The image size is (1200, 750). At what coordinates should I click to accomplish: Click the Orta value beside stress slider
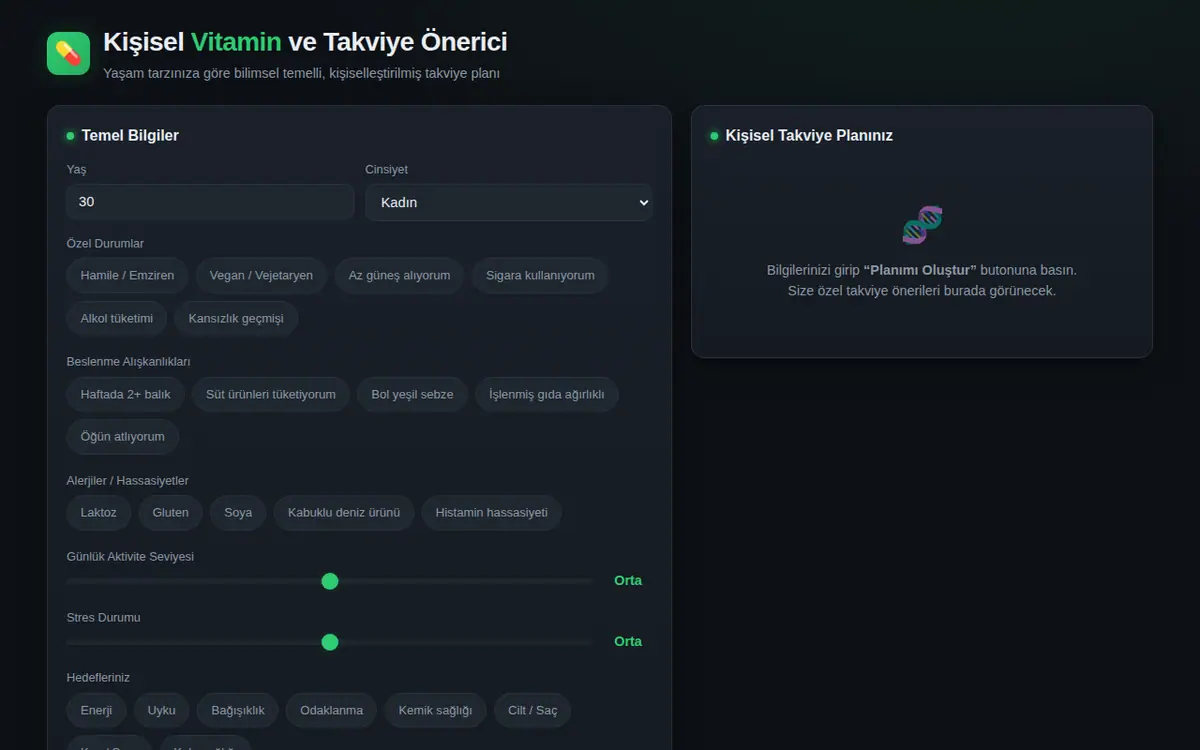pos(628,642)
